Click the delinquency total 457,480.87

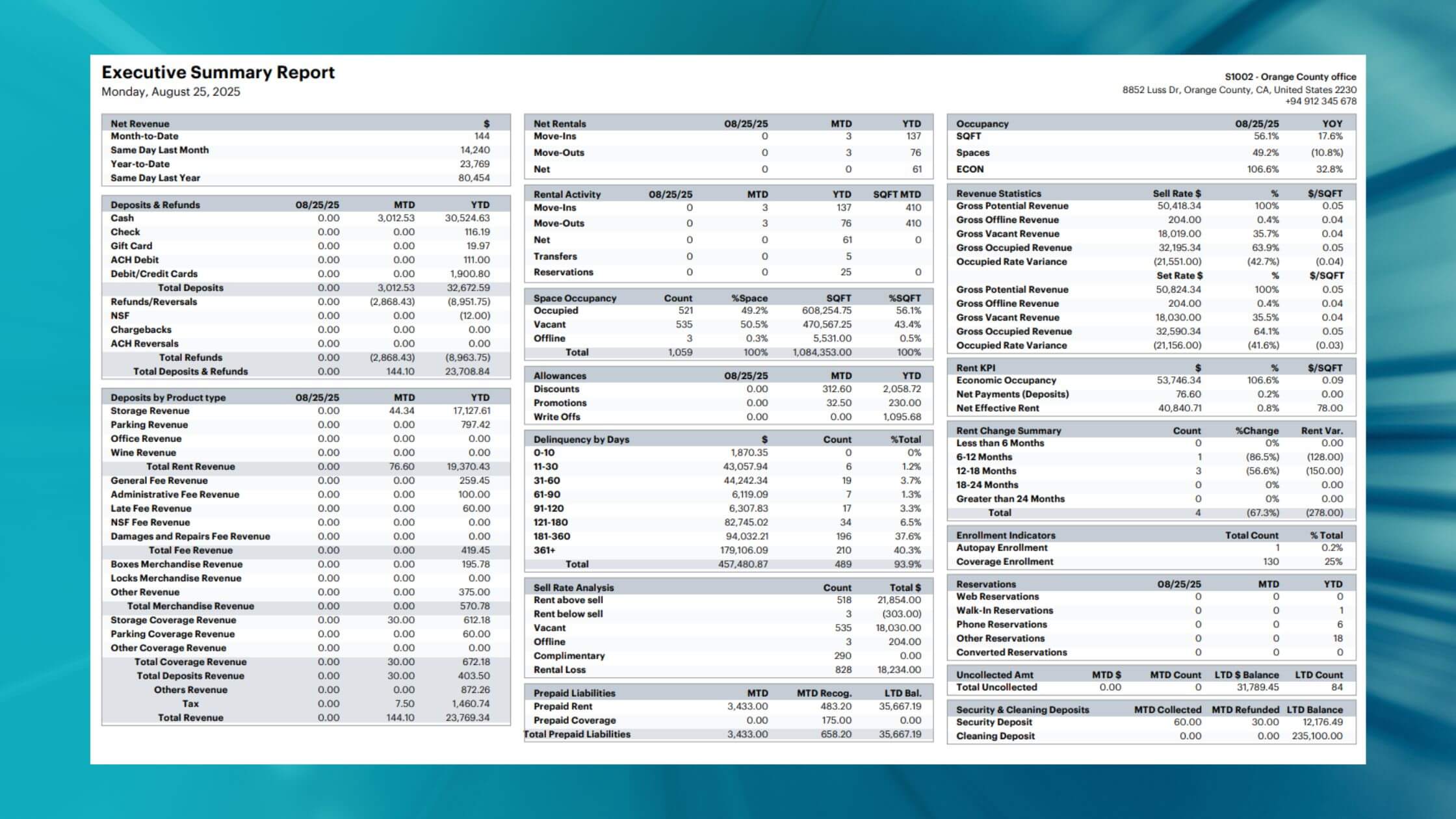point(743,564)
